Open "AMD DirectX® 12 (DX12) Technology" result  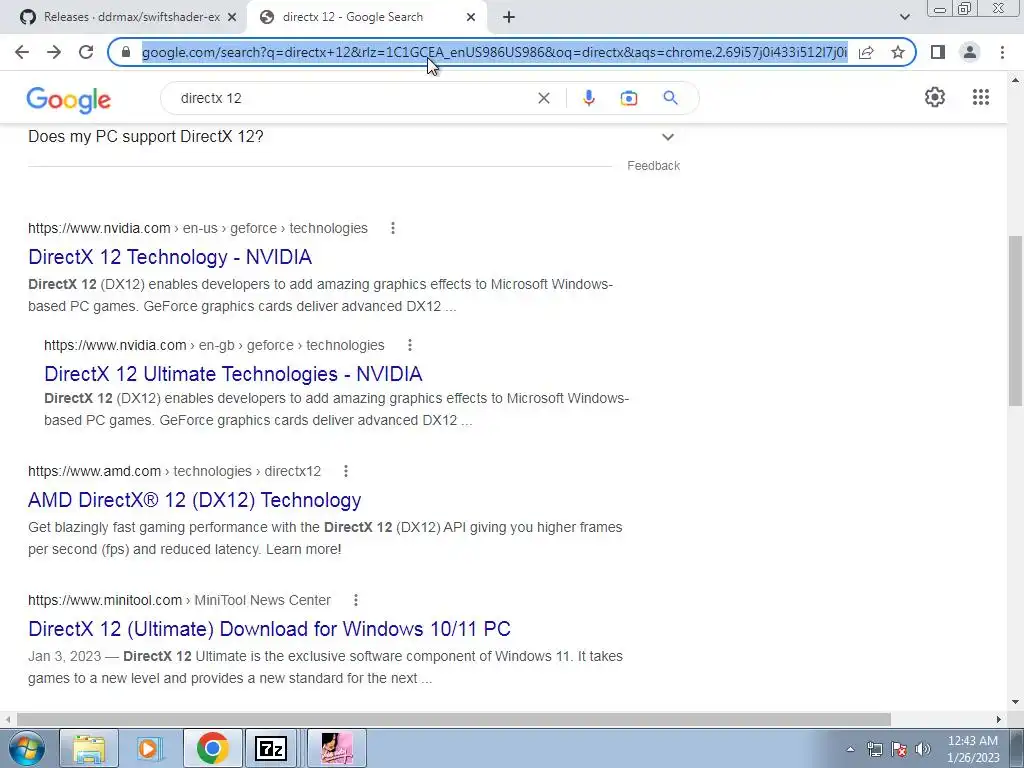195,500
